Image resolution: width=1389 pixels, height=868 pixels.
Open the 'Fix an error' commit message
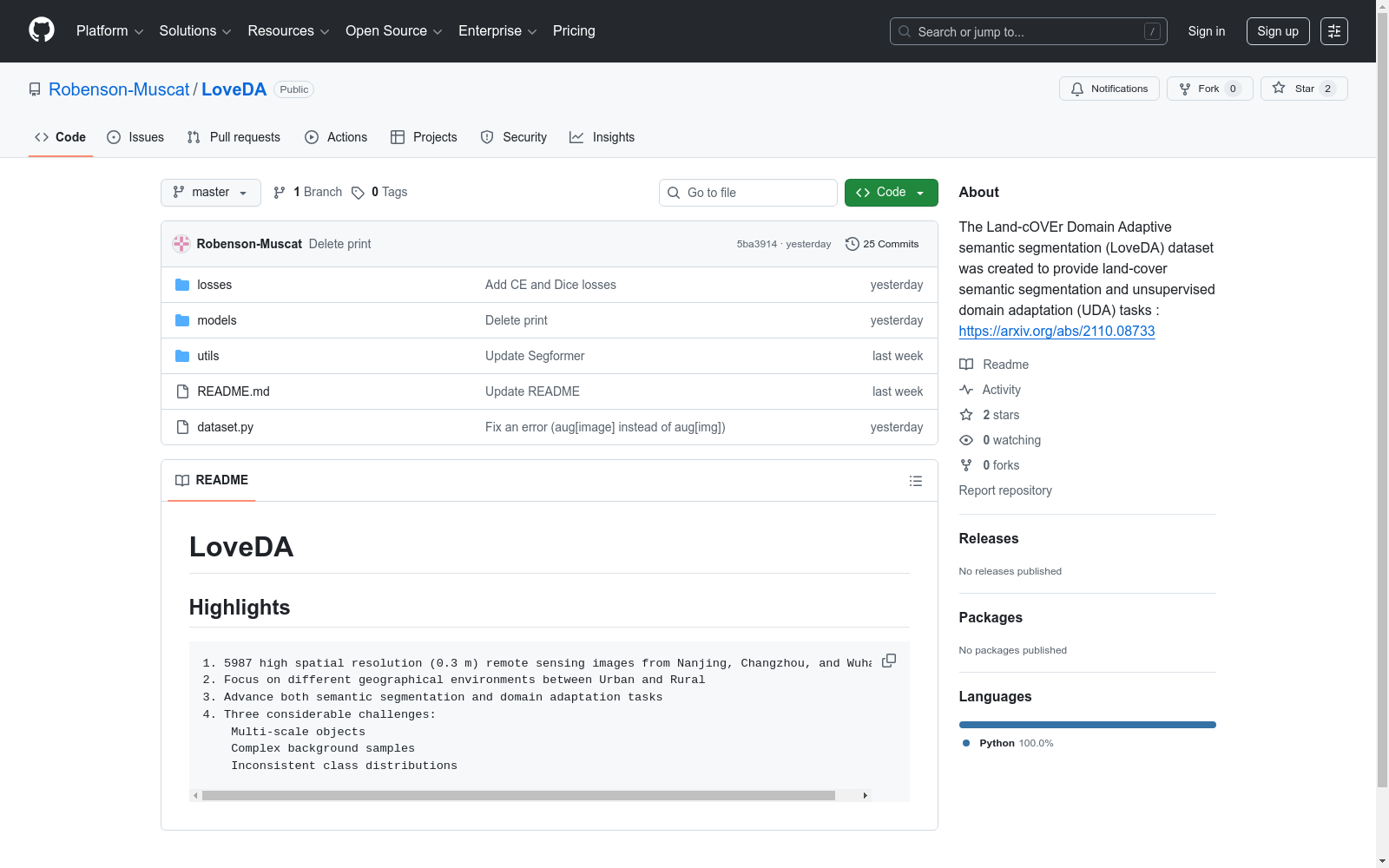tap(605, 427)
